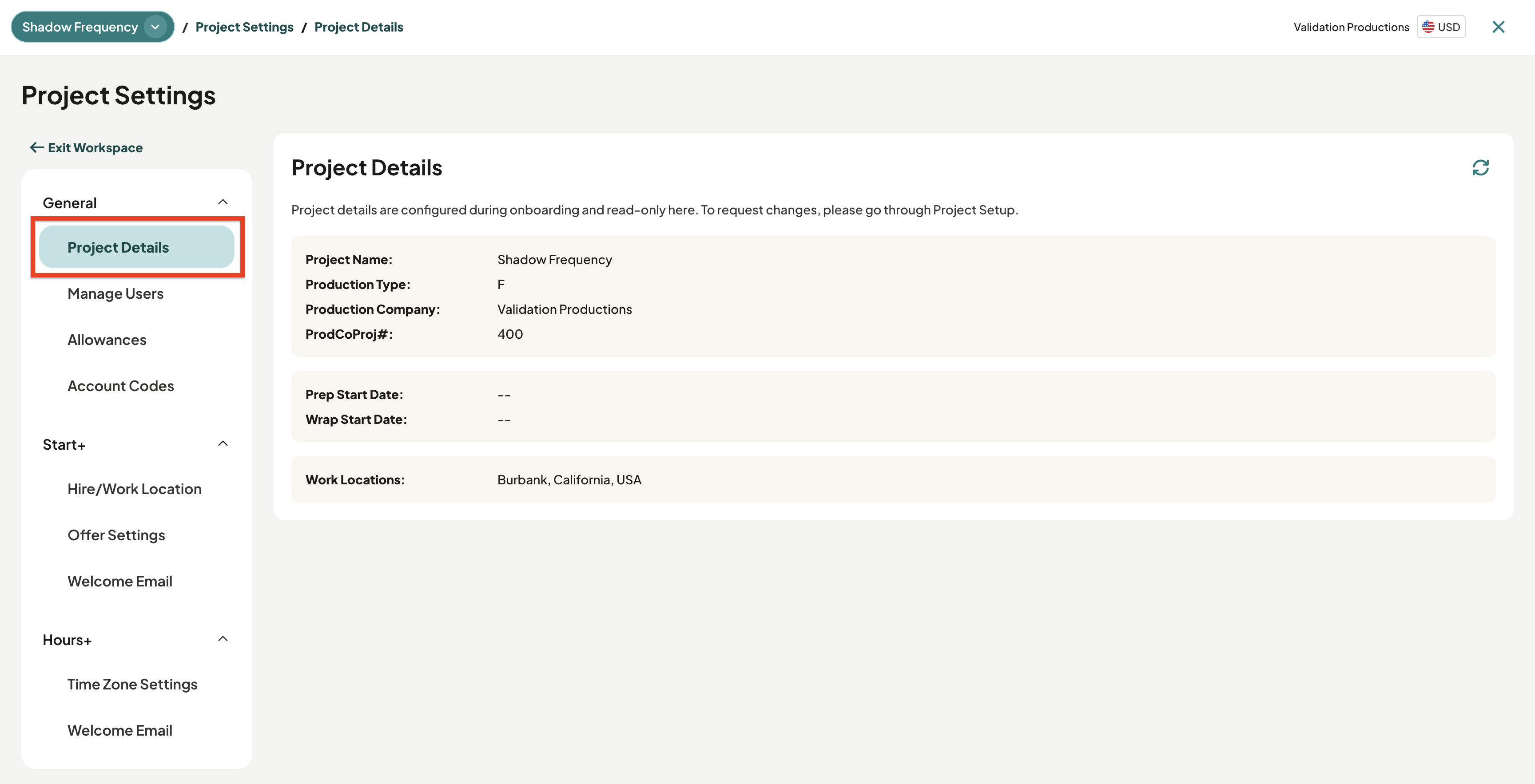Open Time Zone Settings
The height and width of the screenshot is (784, 1535).
[x=132, y=685]
